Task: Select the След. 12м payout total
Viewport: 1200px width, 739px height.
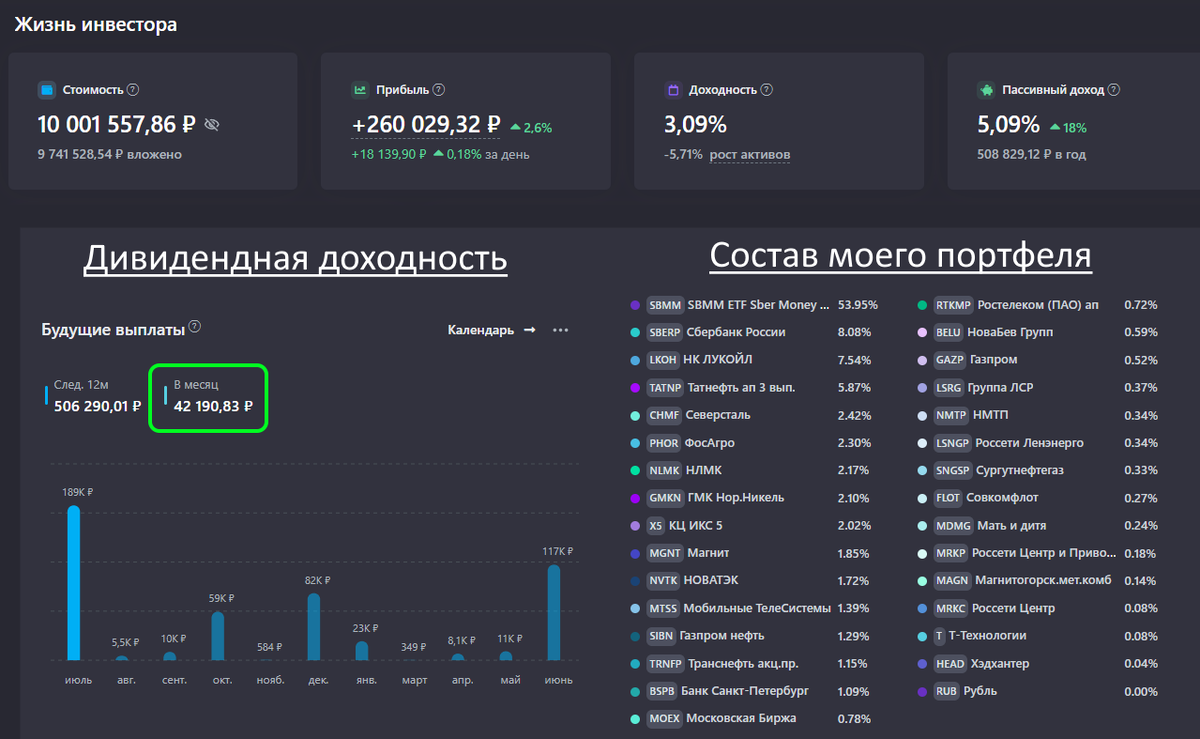Action: coord(98,406)
